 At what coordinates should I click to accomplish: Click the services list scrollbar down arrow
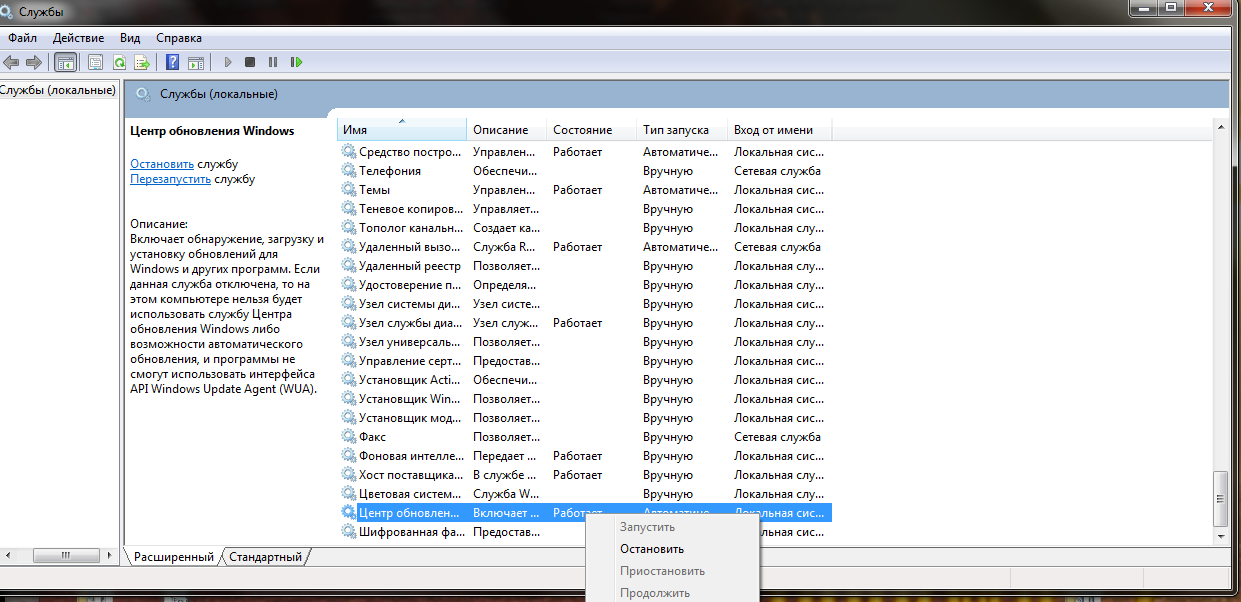pos(1220,538)
